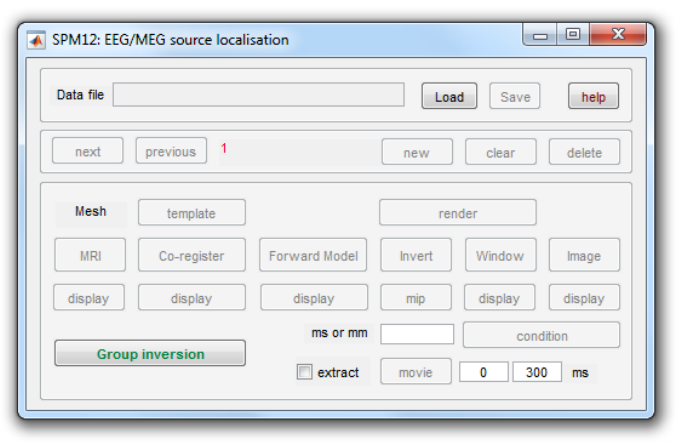Screen dimensions: 681x444
Task: Click the ms or mm input field
Action: click(417, 334)
